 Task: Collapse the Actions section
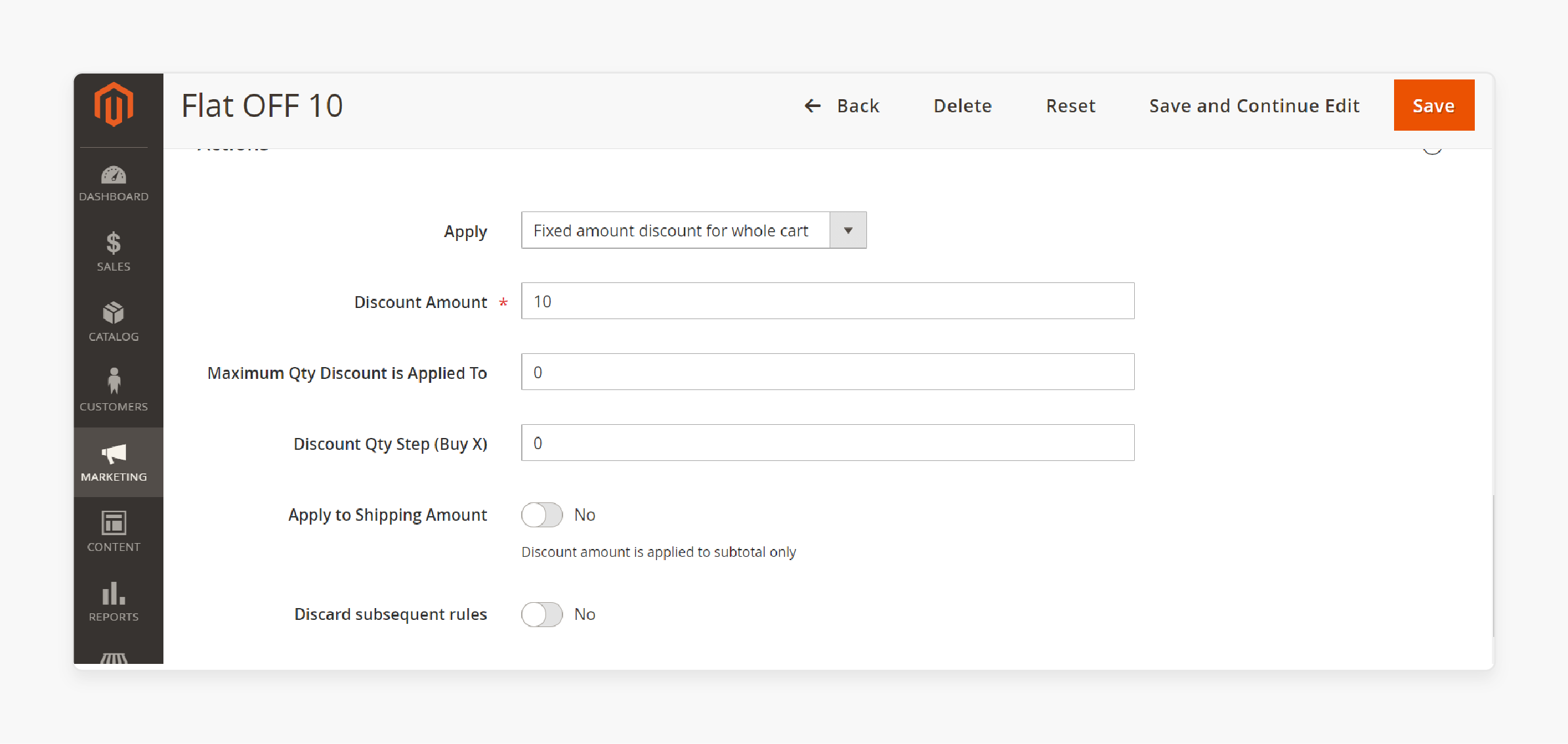1431,146
